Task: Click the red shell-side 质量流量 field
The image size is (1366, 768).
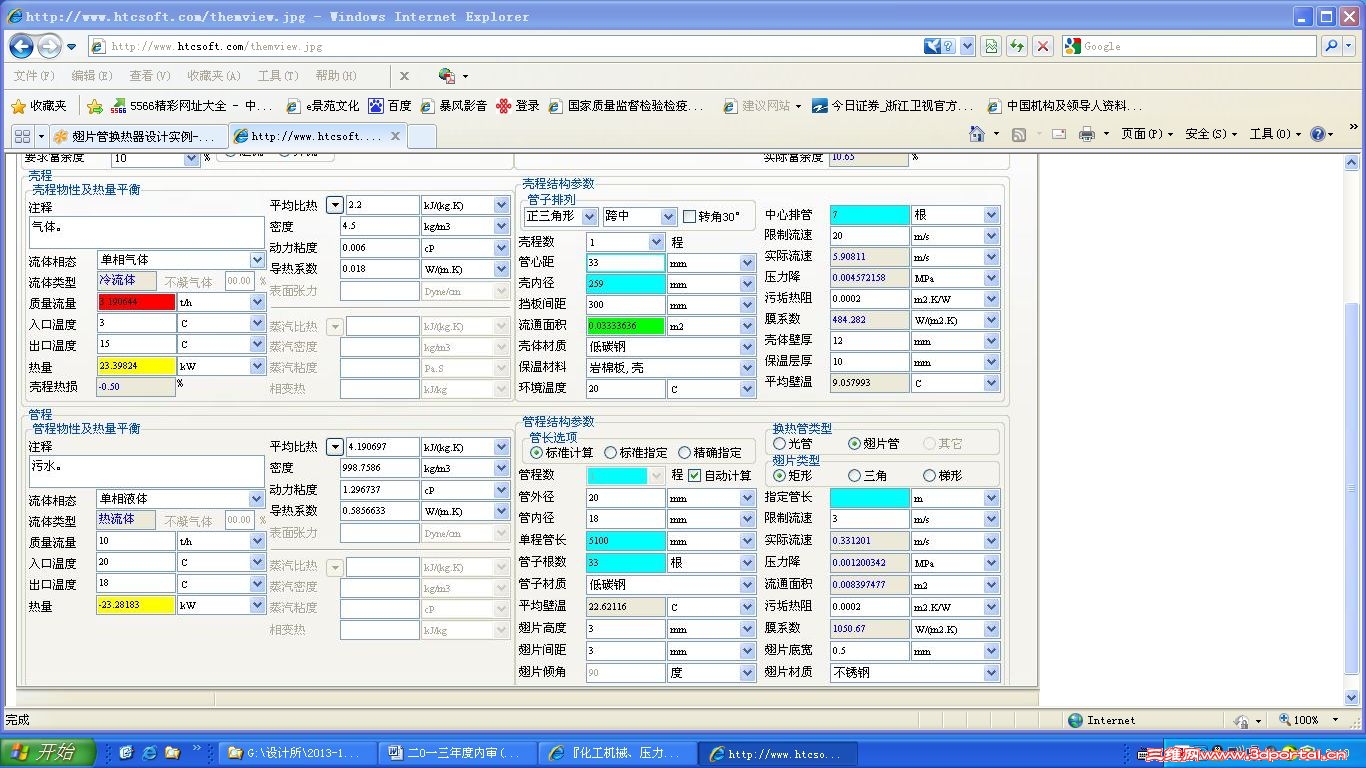Action: [x=136, y=302]
